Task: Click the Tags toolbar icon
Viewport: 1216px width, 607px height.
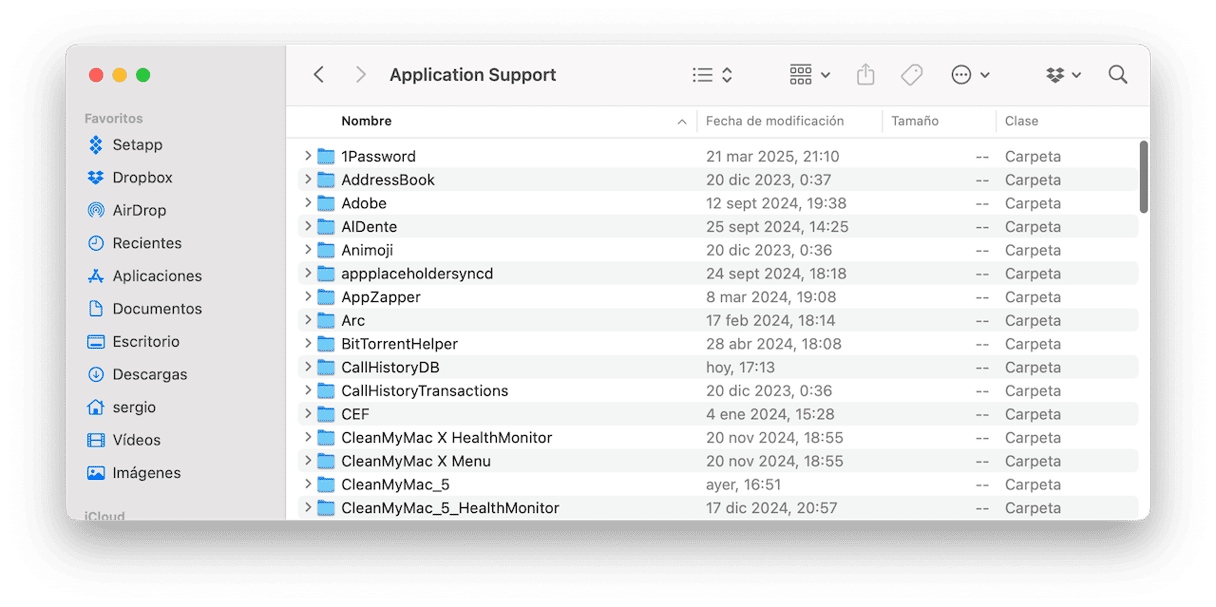Action: pos(911,75)
